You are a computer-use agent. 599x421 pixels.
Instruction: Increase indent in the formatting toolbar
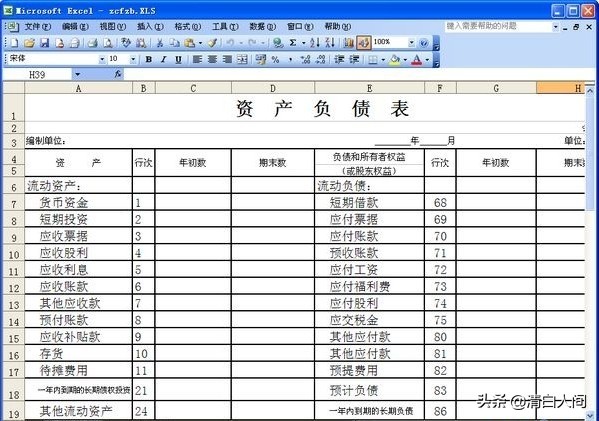click(x=354, y=60)
